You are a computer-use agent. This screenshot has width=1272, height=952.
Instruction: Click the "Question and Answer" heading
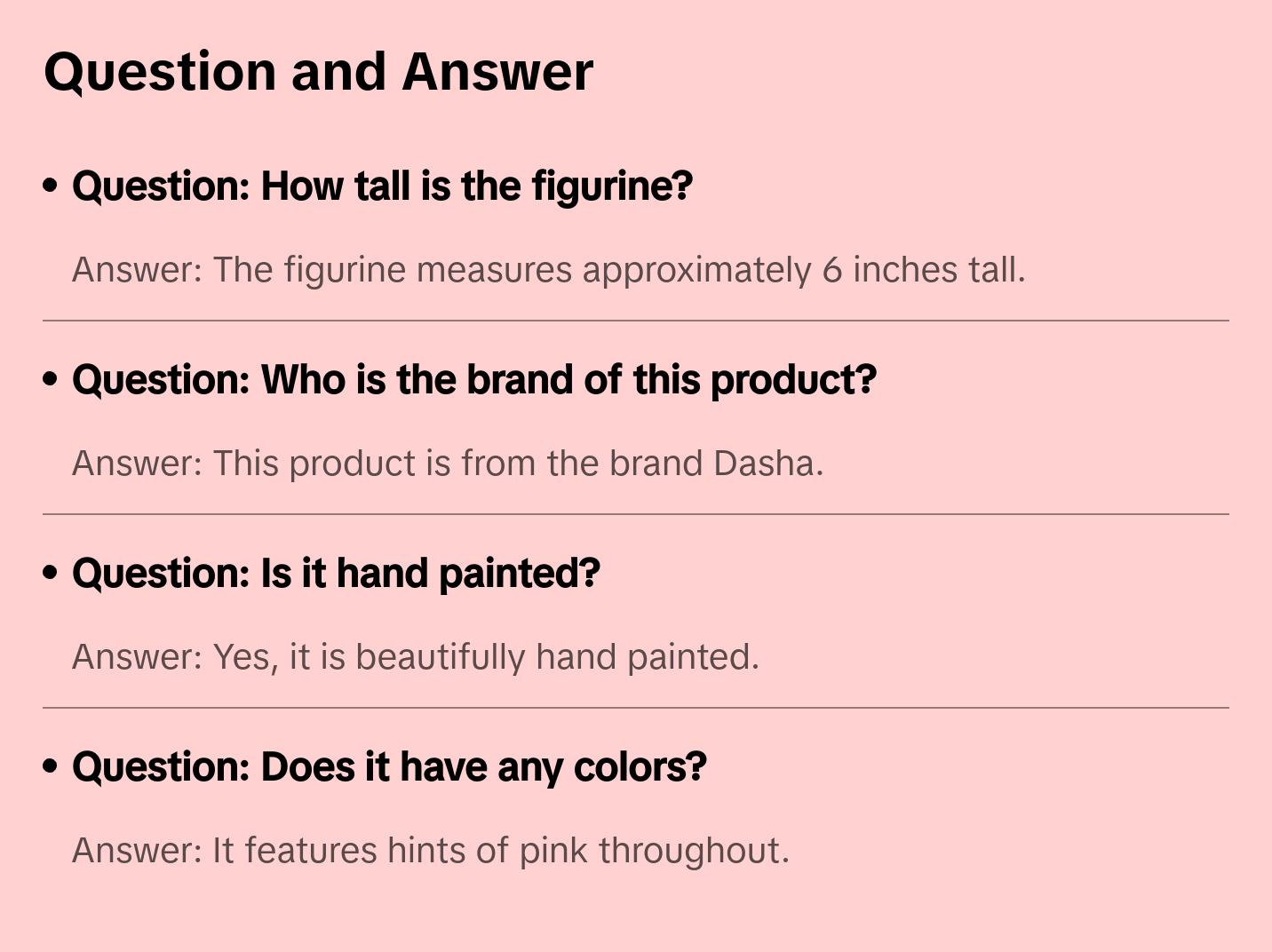(x=318, y=71)
